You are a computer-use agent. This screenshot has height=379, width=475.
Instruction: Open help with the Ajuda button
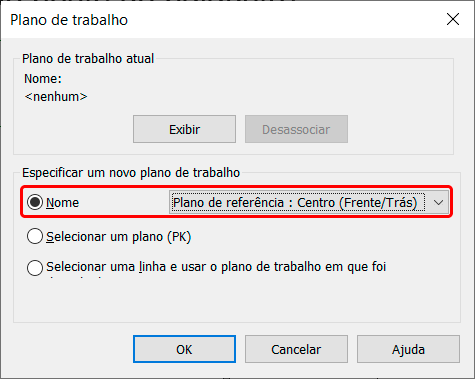pyautogui.click(x=408, y=349)
